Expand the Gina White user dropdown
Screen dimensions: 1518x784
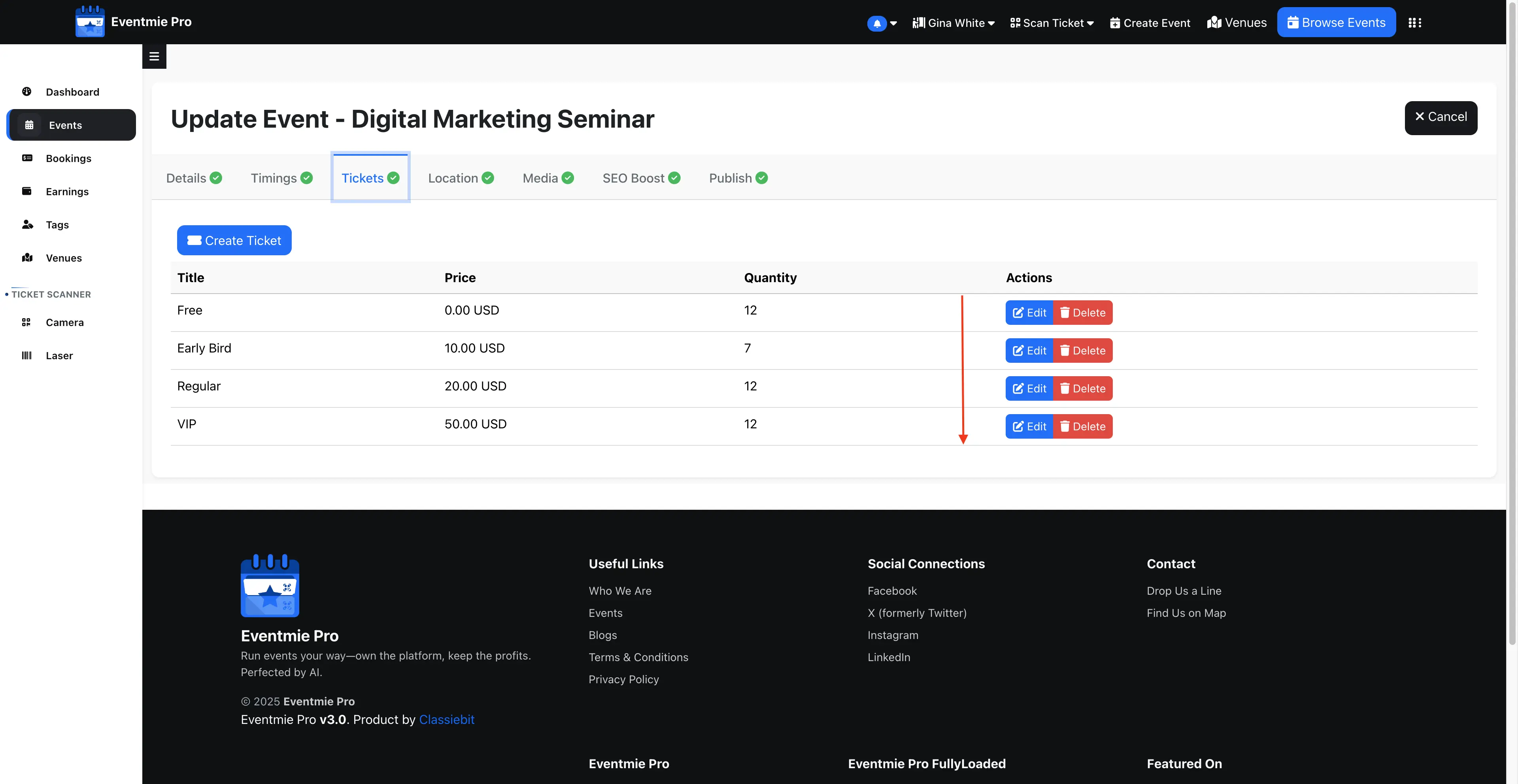click(953, 23)
